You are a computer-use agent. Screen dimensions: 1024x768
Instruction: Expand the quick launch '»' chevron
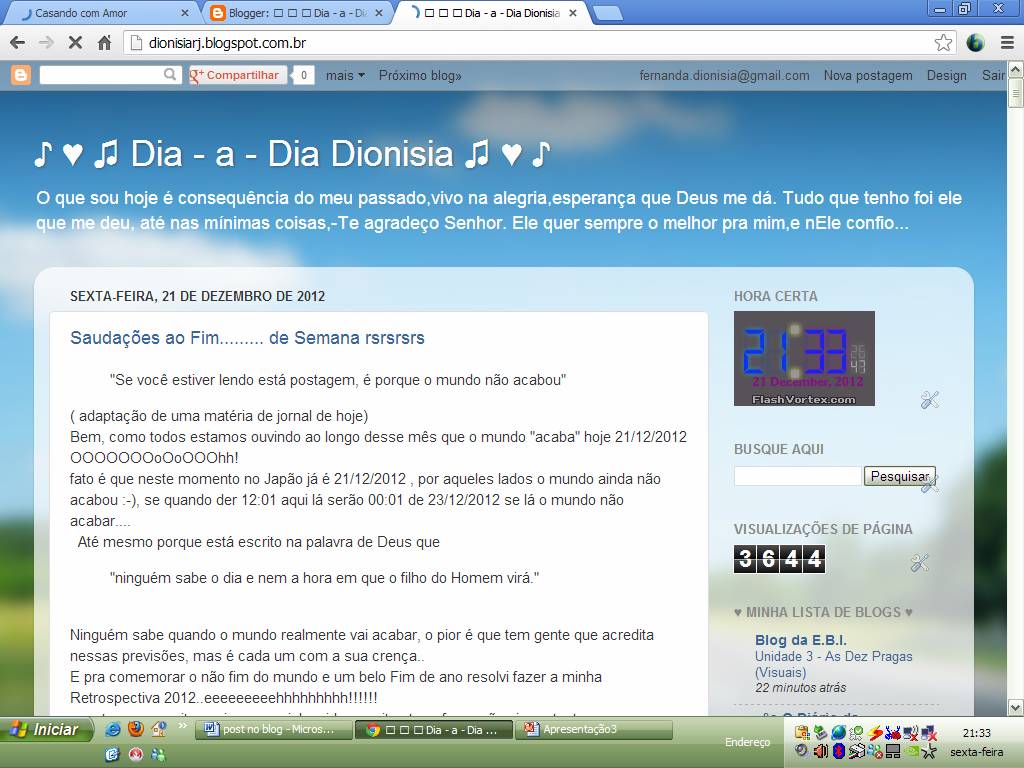[x=182, y=726]
